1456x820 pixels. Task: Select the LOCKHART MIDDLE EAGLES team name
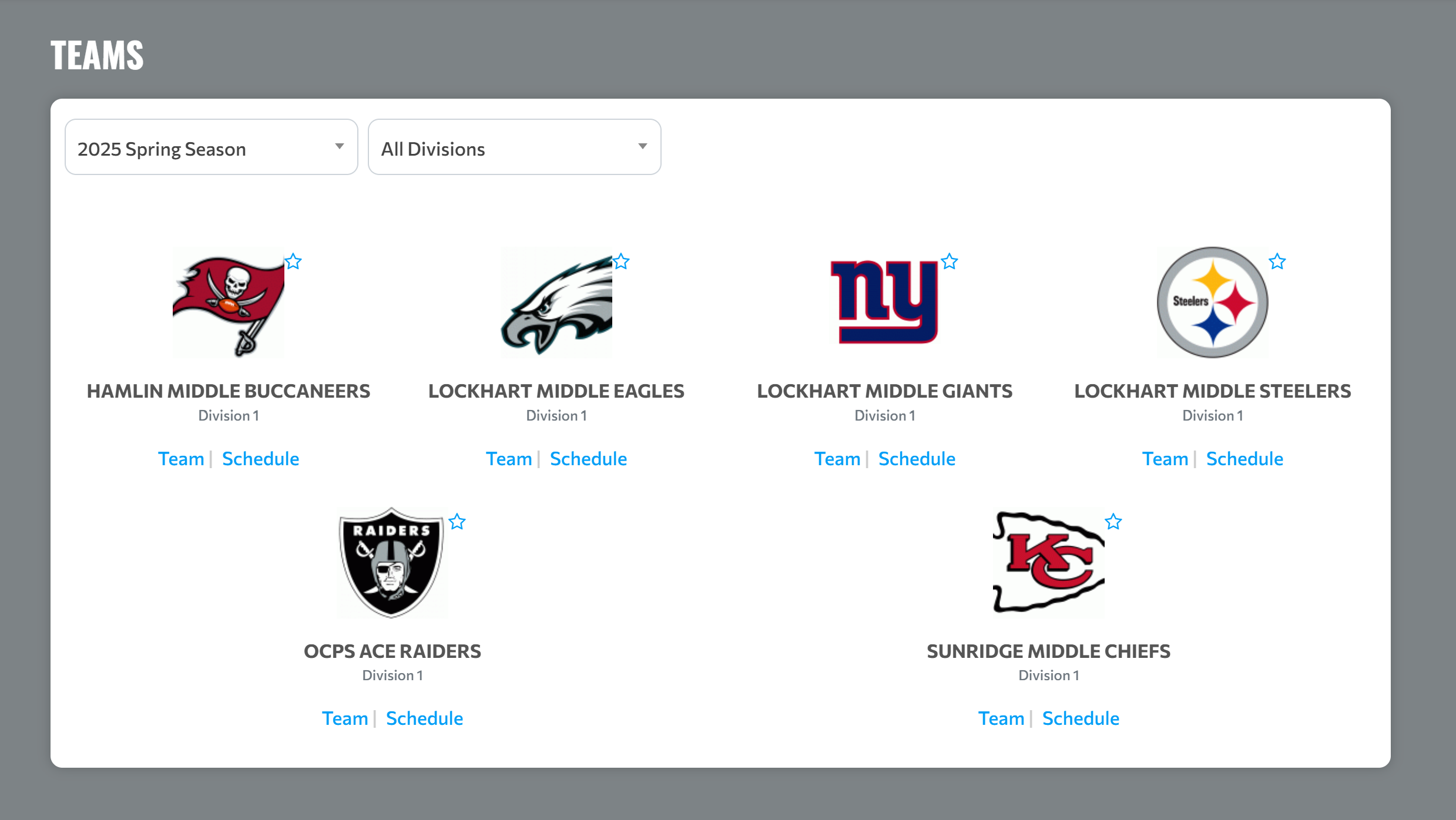click(556, 391)
